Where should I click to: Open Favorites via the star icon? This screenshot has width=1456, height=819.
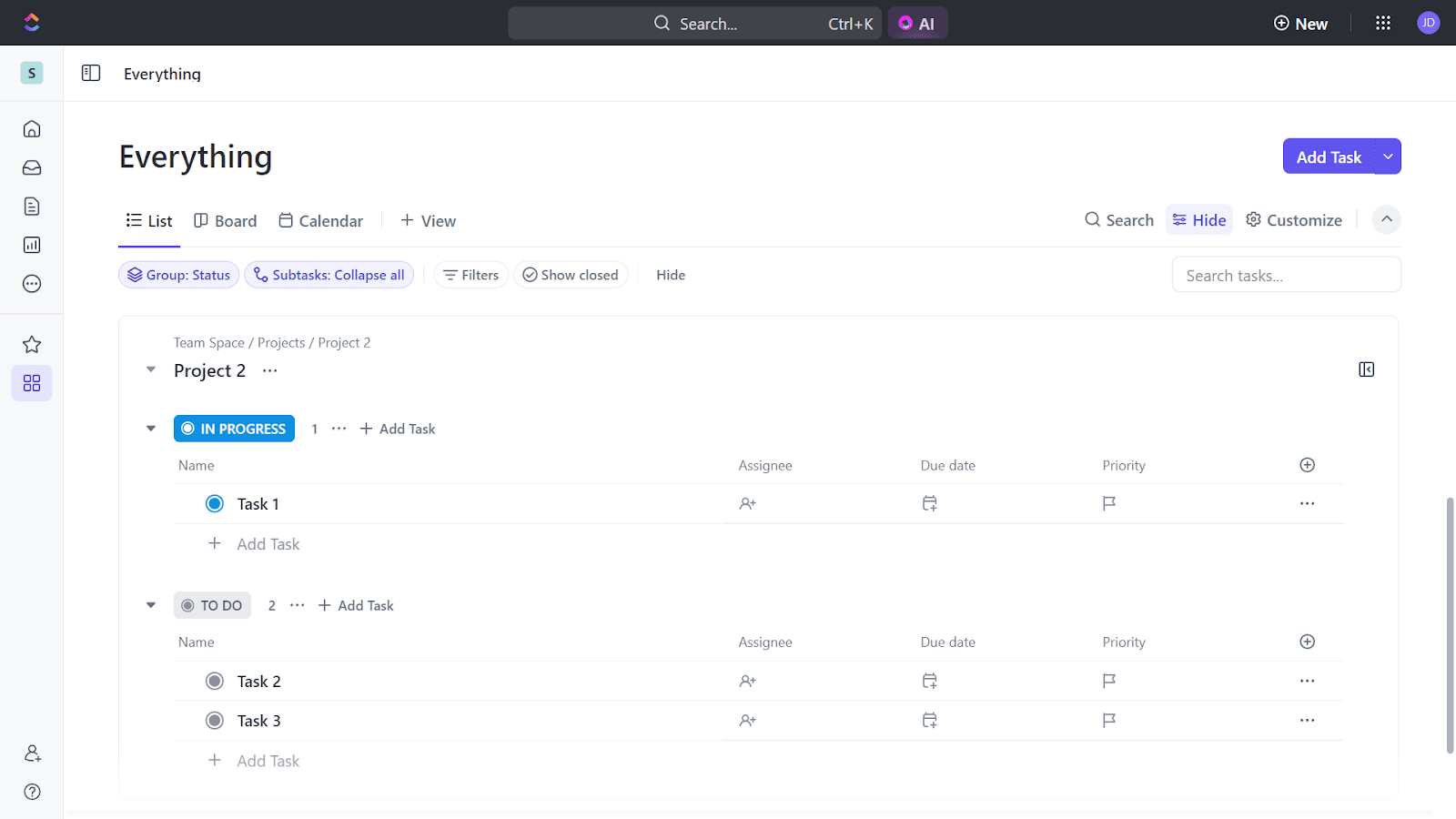click(31, 344)
